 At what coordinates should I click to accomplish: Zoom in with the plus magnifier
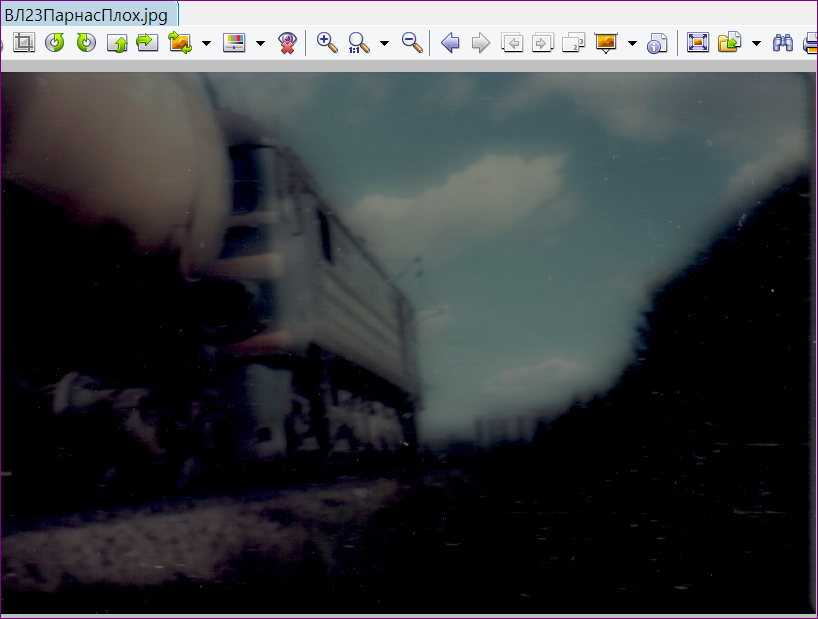pos(327,43)
